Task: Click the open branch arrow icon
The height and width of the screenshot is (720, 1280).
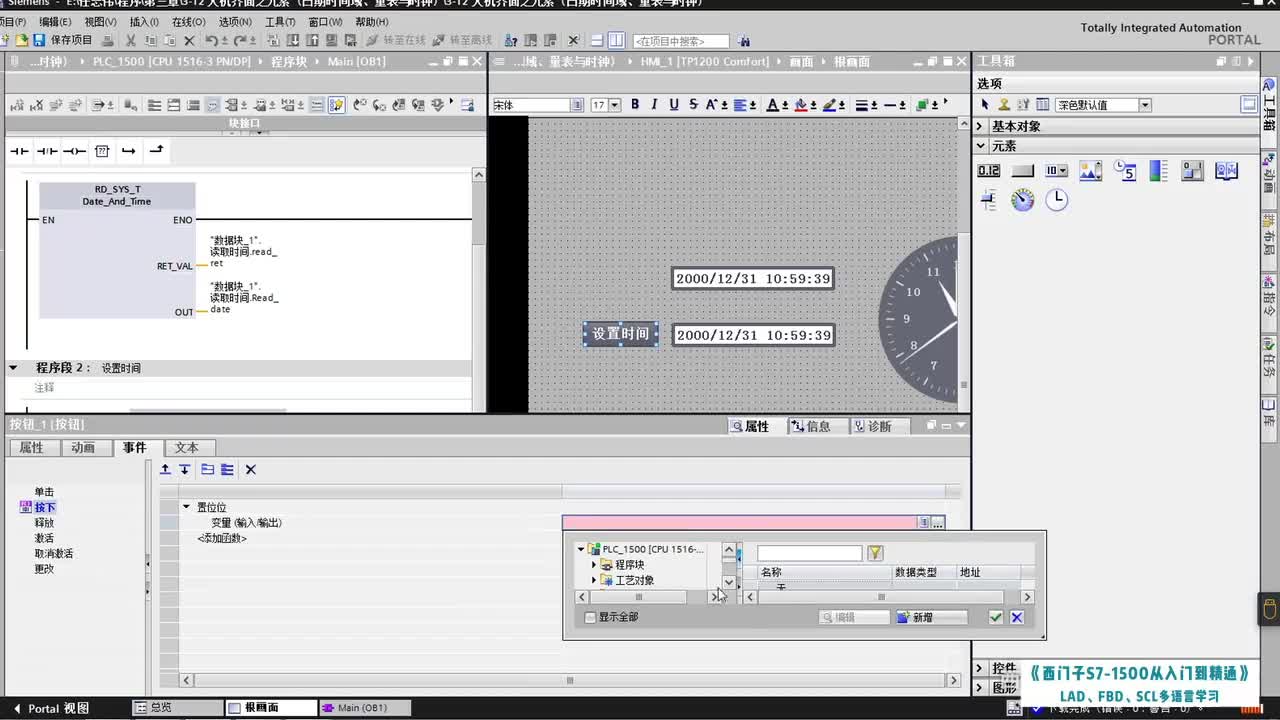Action: (x=128, y=151)
